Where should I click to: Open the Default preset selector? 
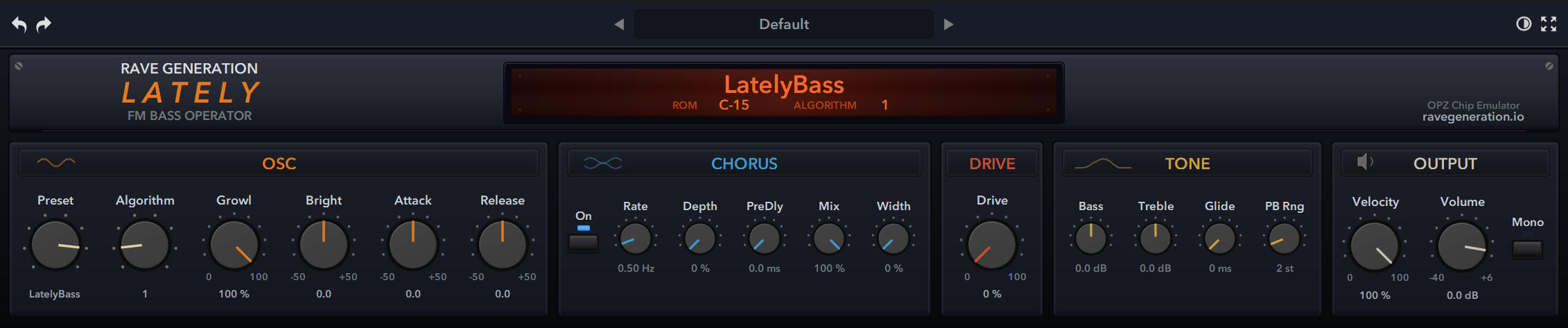[784, 24]
